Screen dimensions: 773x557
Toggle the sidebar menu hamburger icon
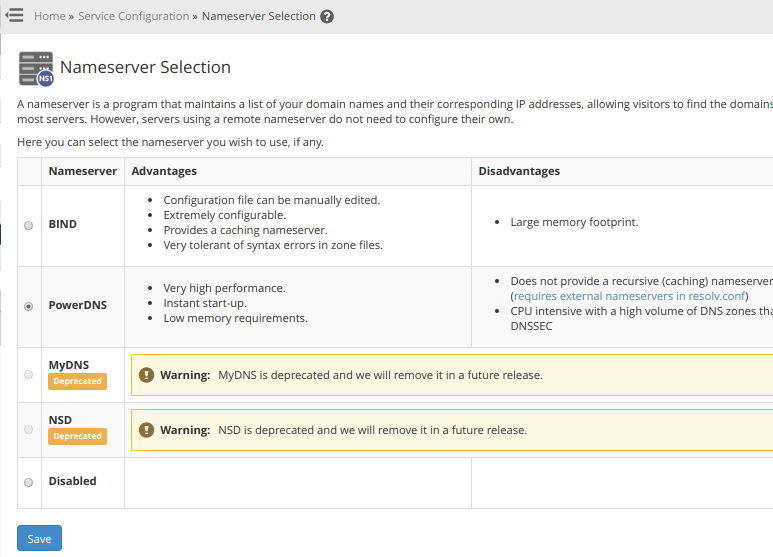[x=15, y=15]
